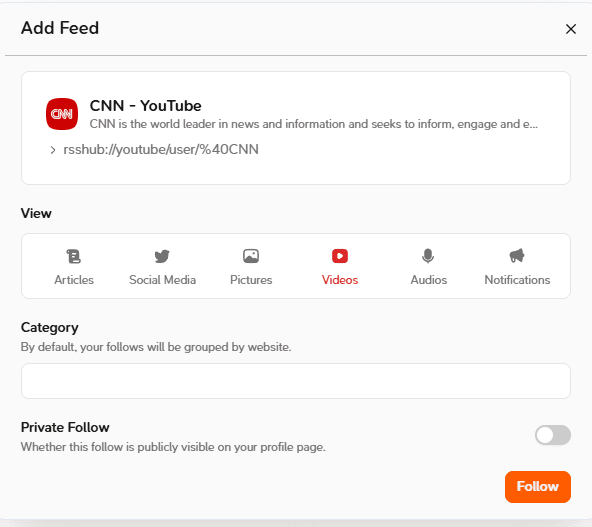592x527 pixels.
Task: Focus the Category text field
Action: coord(296,381)
